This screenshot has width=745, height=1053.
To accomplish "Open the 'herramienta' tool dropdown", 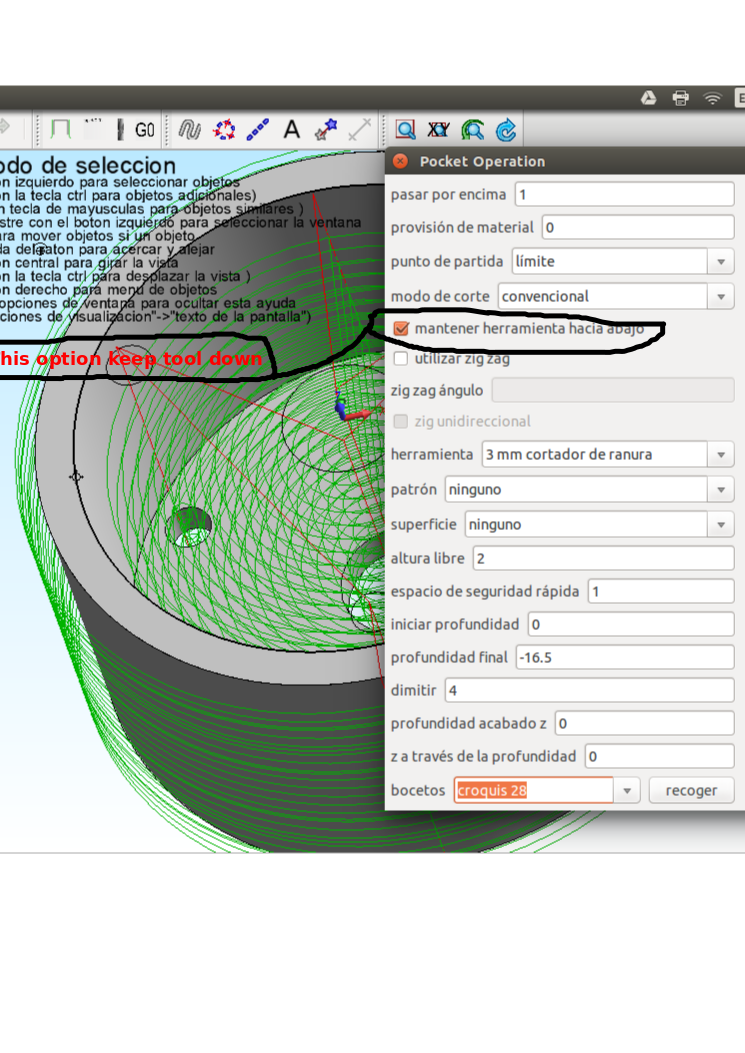I will 720,455.
